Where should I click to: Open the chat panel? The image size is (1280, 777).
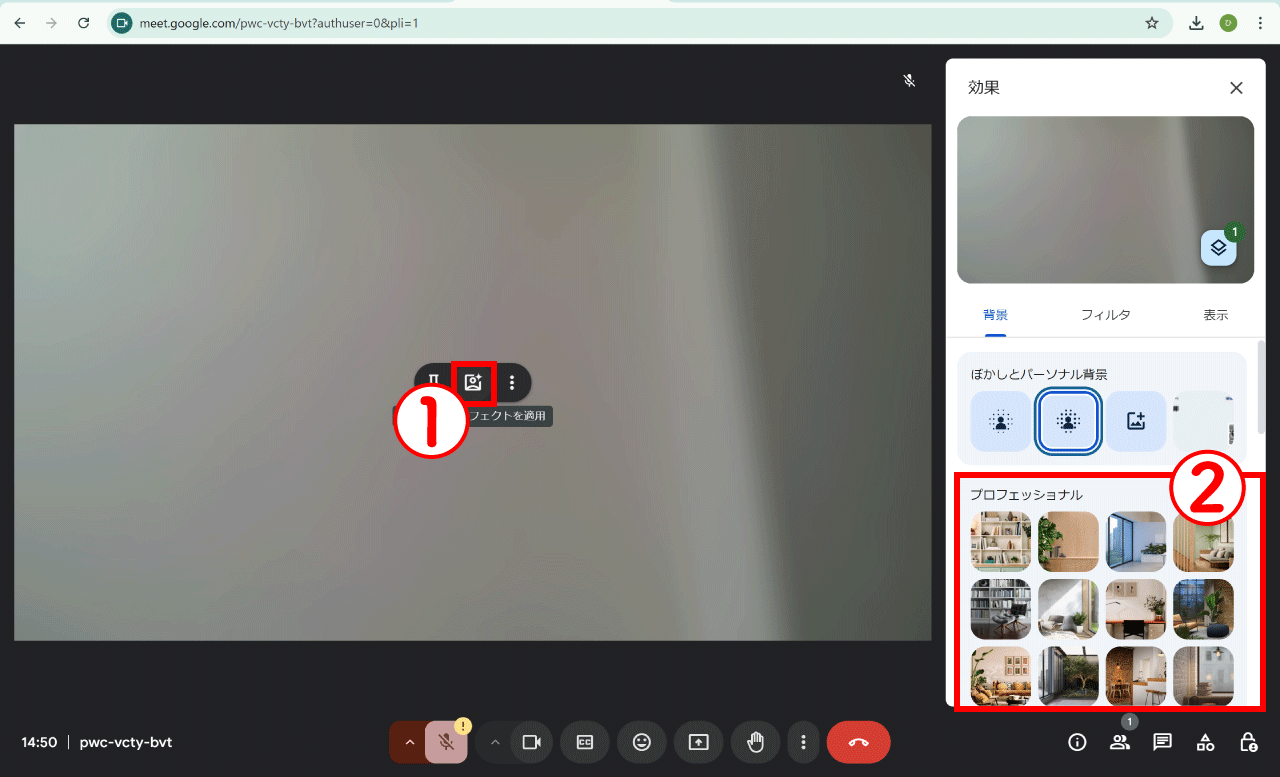1162,742
